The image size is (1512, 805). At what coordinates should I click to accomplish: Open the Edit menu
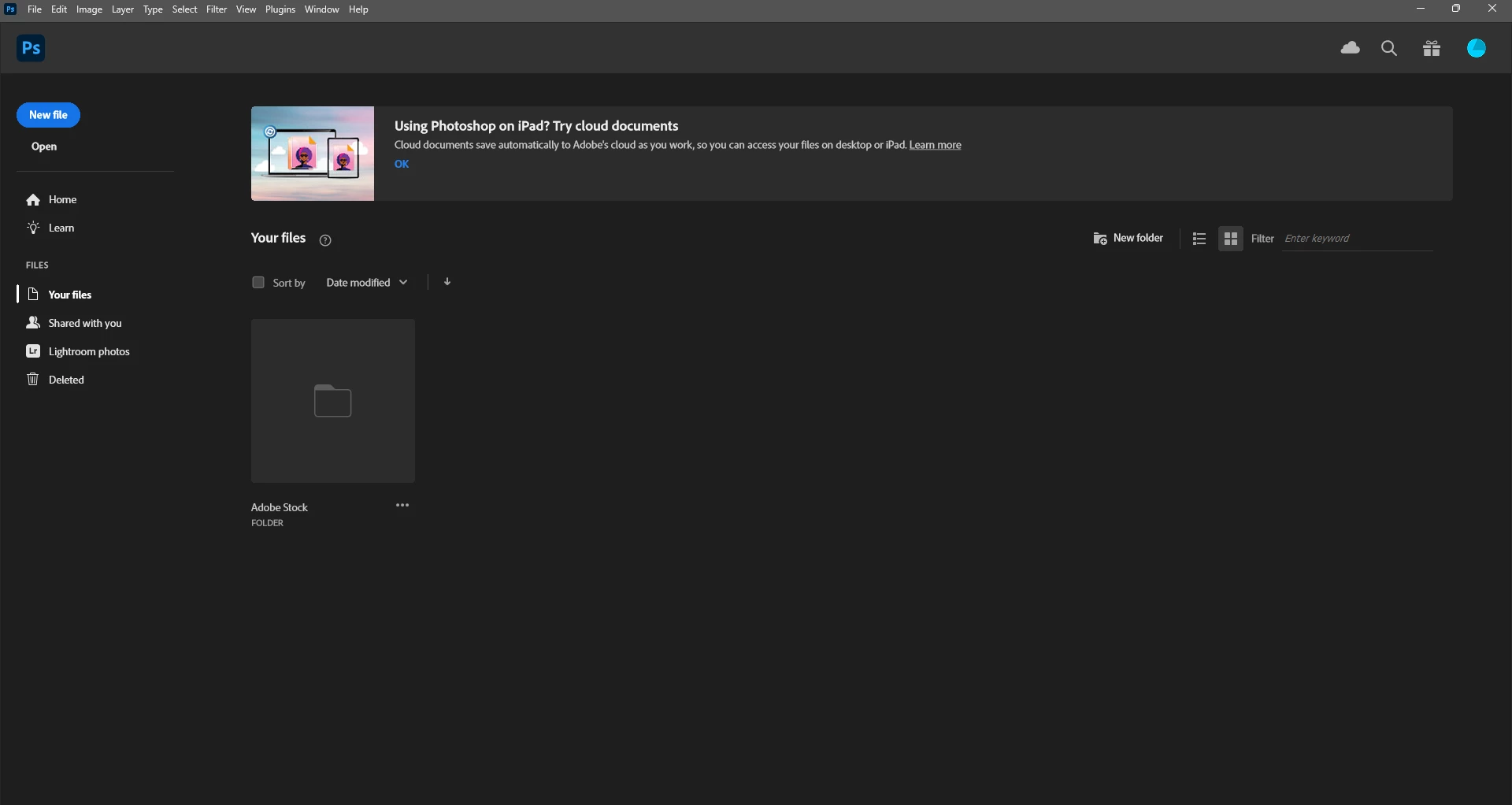59,9
